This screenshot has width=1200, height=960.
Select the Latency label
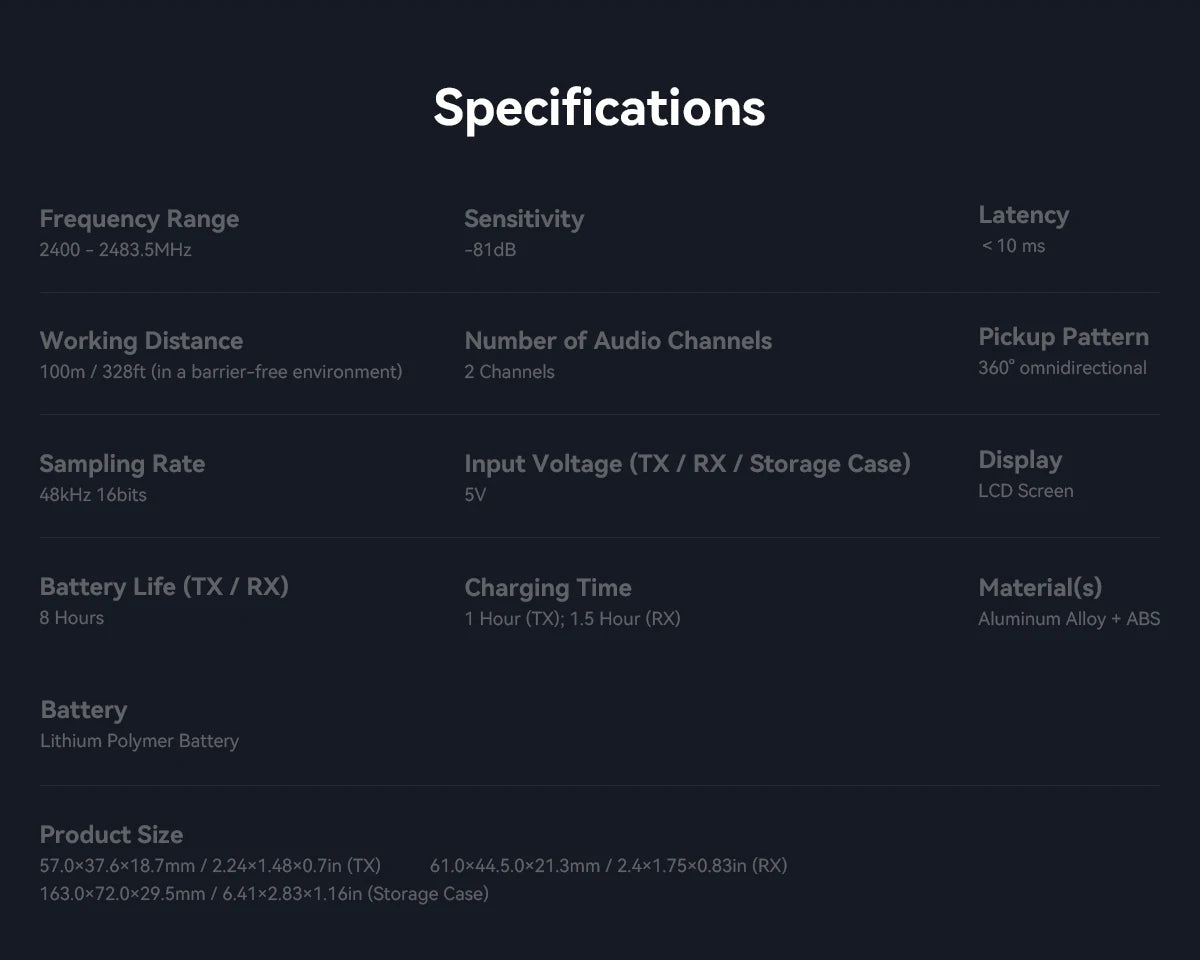point(1023,215)
